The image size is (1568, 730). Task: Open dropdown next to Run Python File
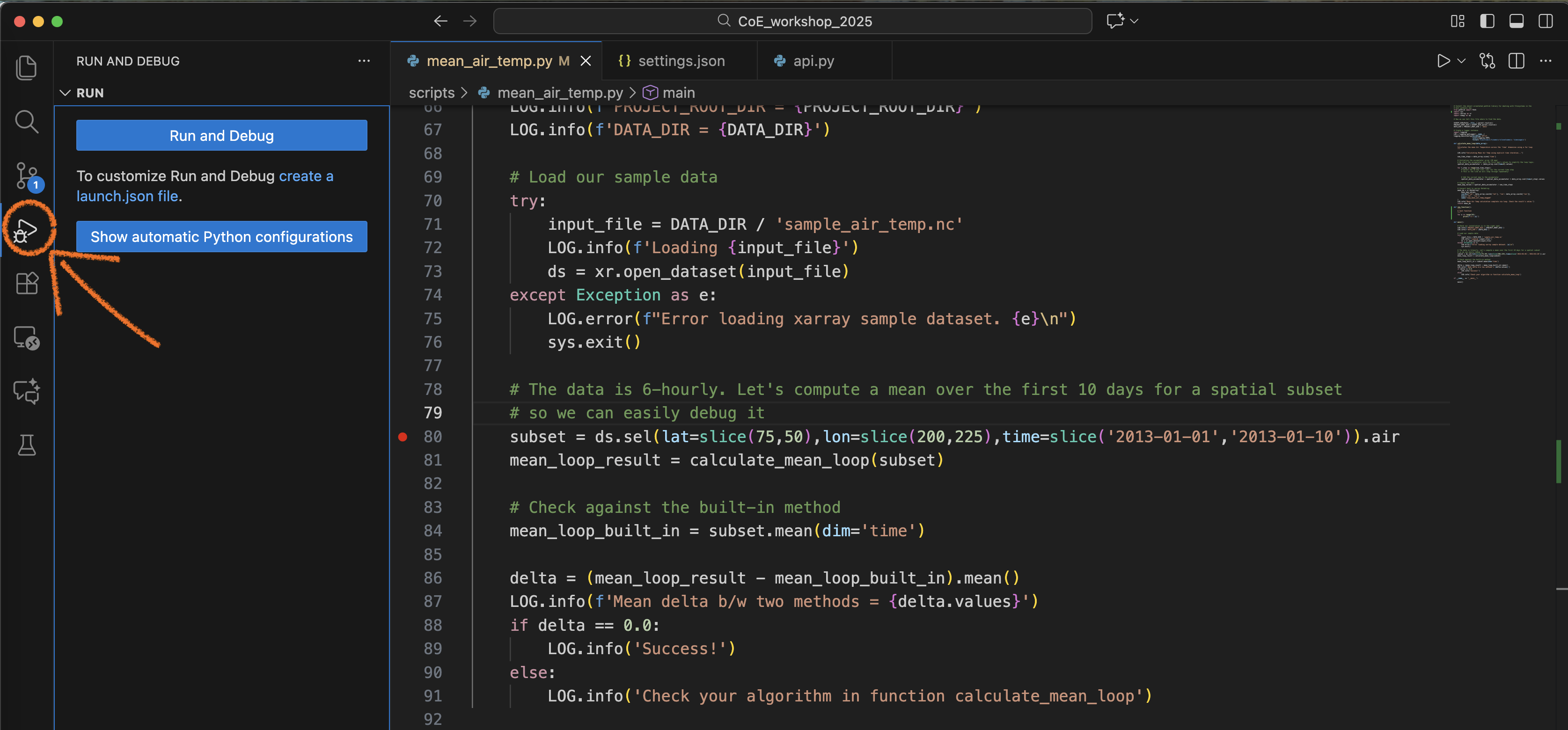pos(1461,61)
